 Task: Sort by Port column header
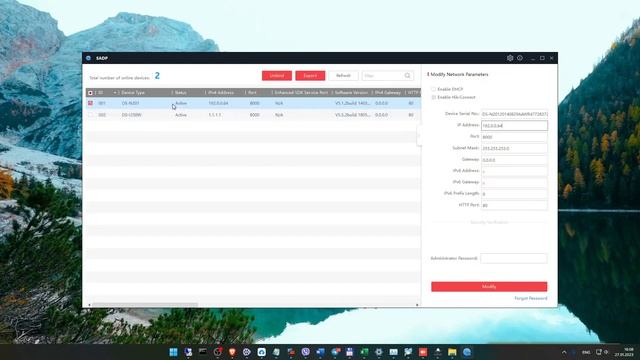click(259, 93)
